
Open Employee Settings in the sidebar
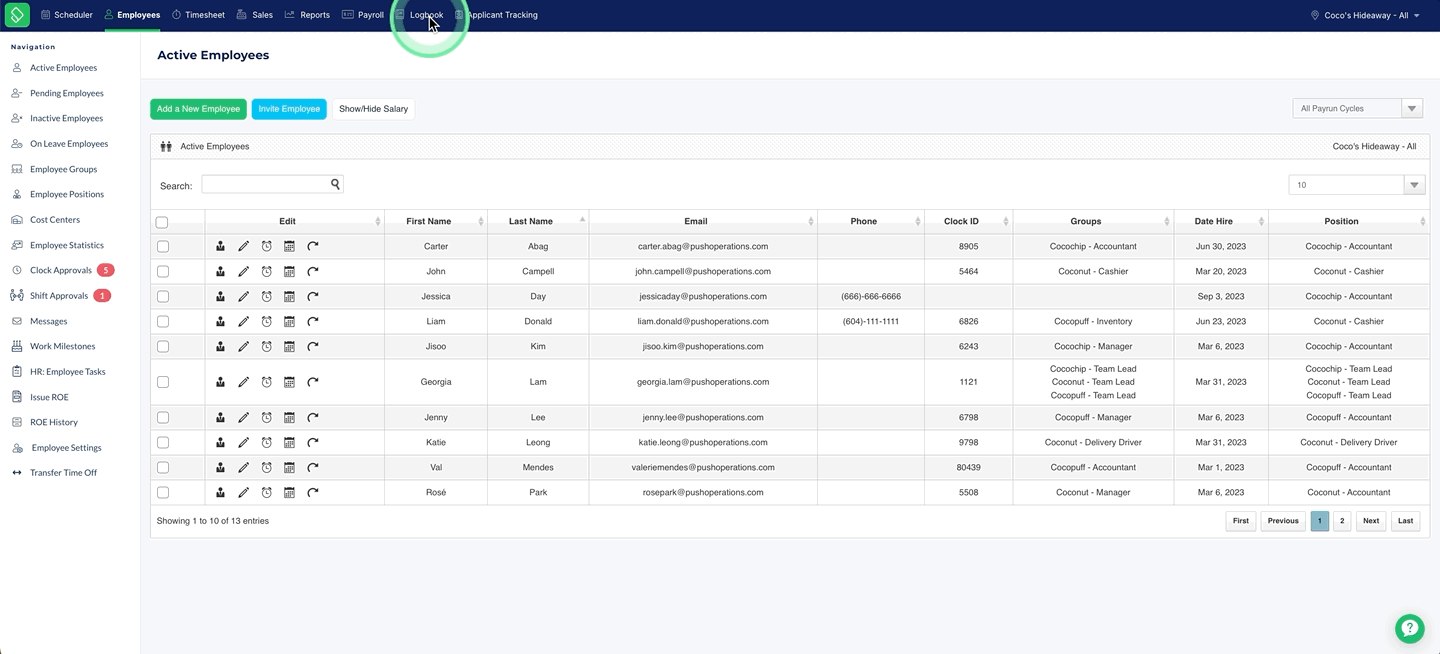pyautogui.click(x=66, y=448)
